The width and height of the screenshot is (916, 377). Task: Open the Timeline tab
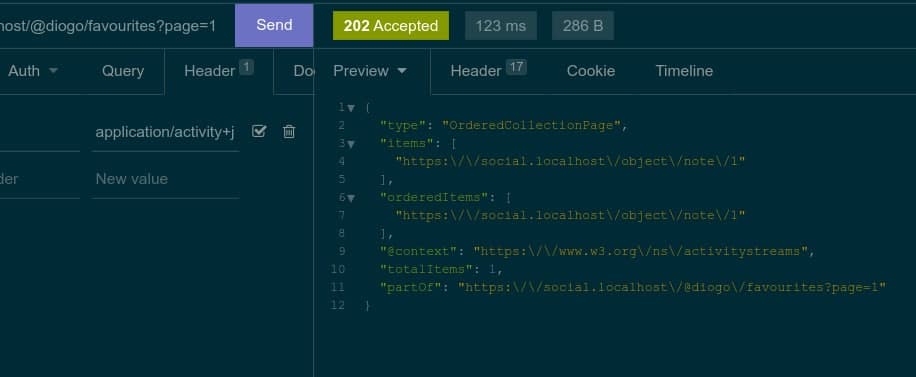click(684, 71)
